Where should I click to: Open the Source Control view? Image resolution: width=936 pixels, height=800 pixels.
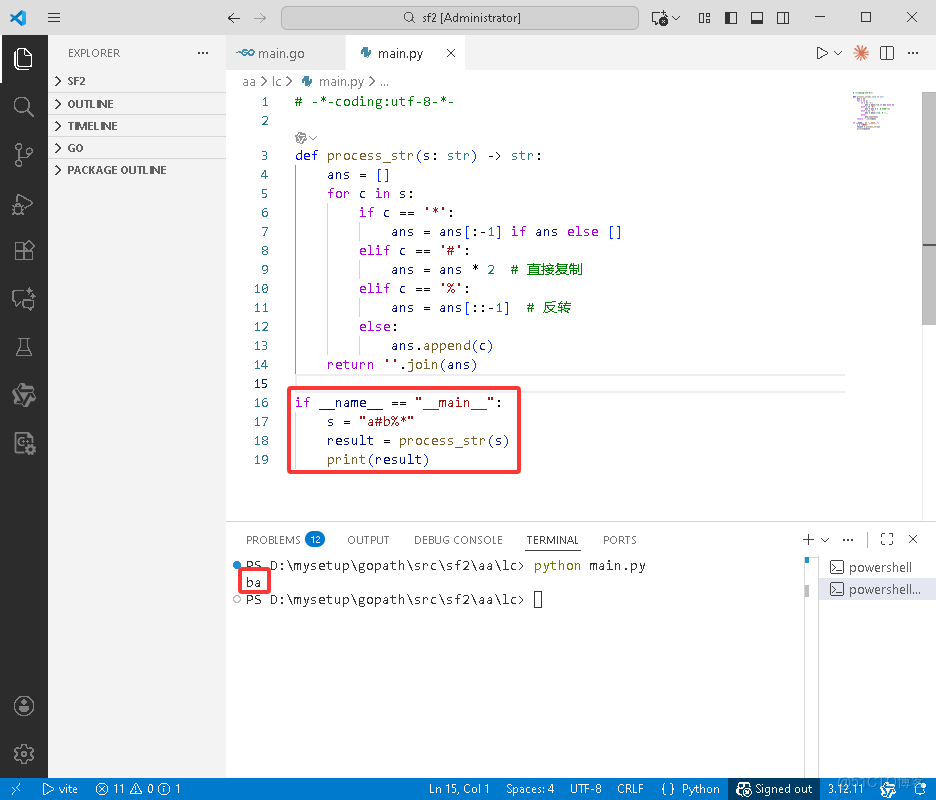pos(24,154)
